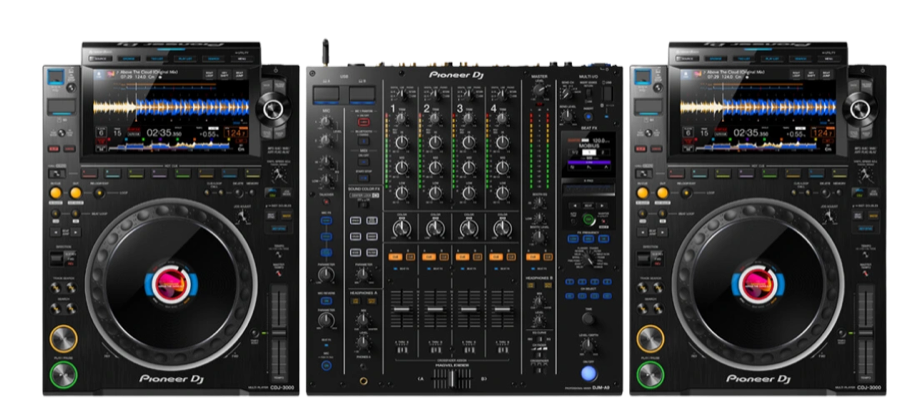Click the 02:35 time readout, left CDJ-3000
Viewport: 900px width, 416px height.
pyautogui.click(x=164, y=133)
